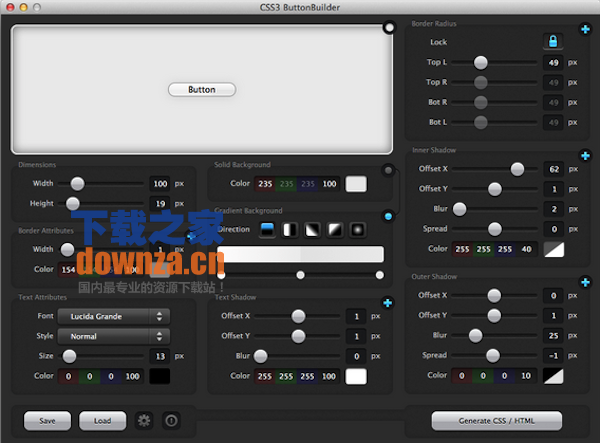The width and height of the screenshot is (600, 443).
Task: Click the plus icon beside Border Radius
Action: coord(585,29)
